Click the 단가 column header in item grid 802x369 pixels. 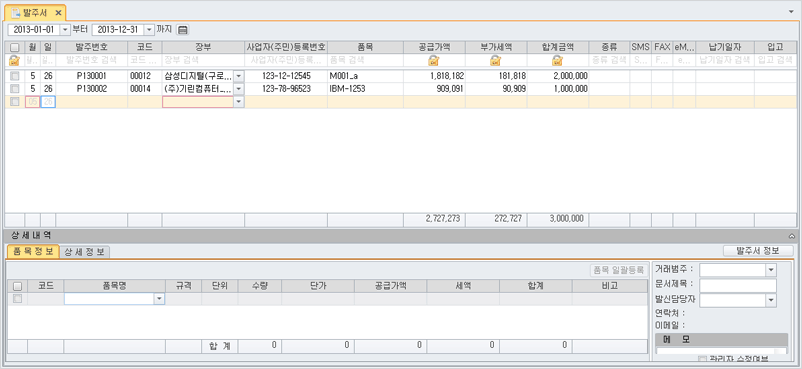tap(318, 286)
